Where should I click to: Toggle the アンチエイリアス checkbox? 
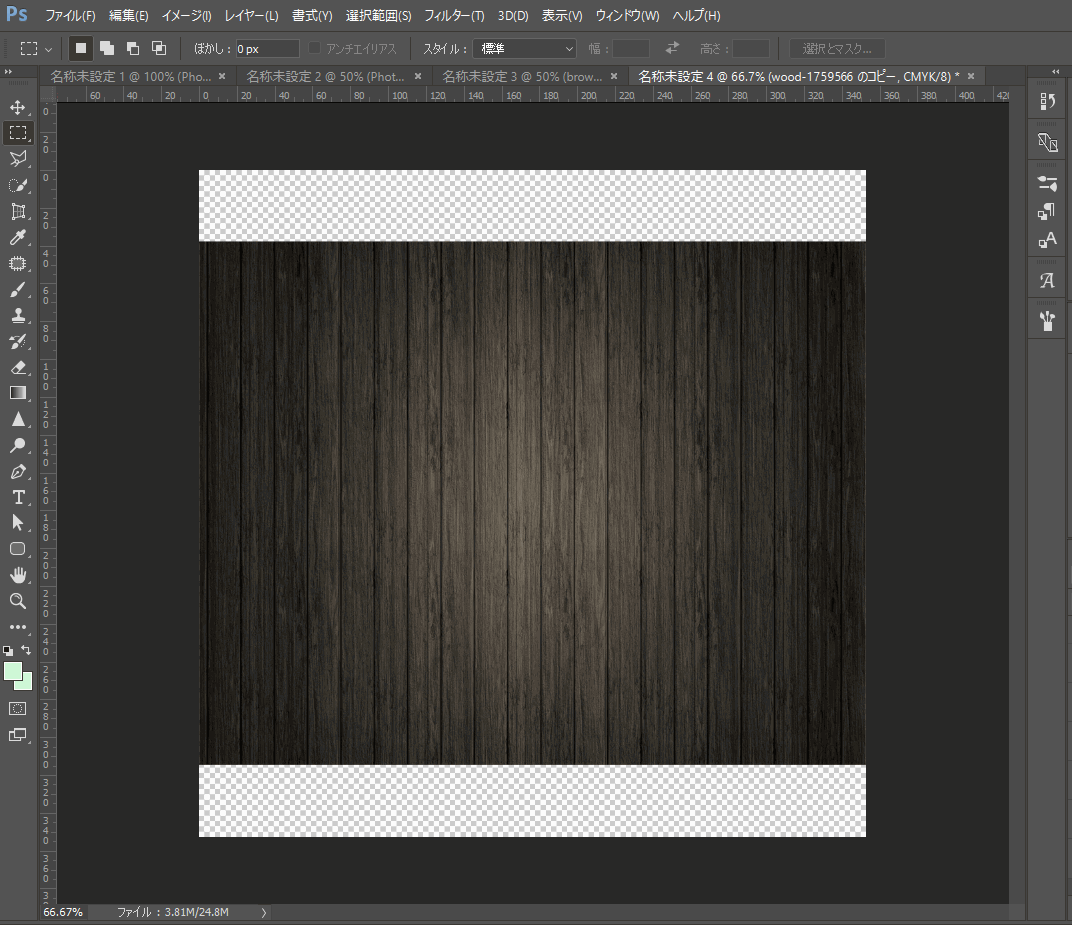click(314, 48)
